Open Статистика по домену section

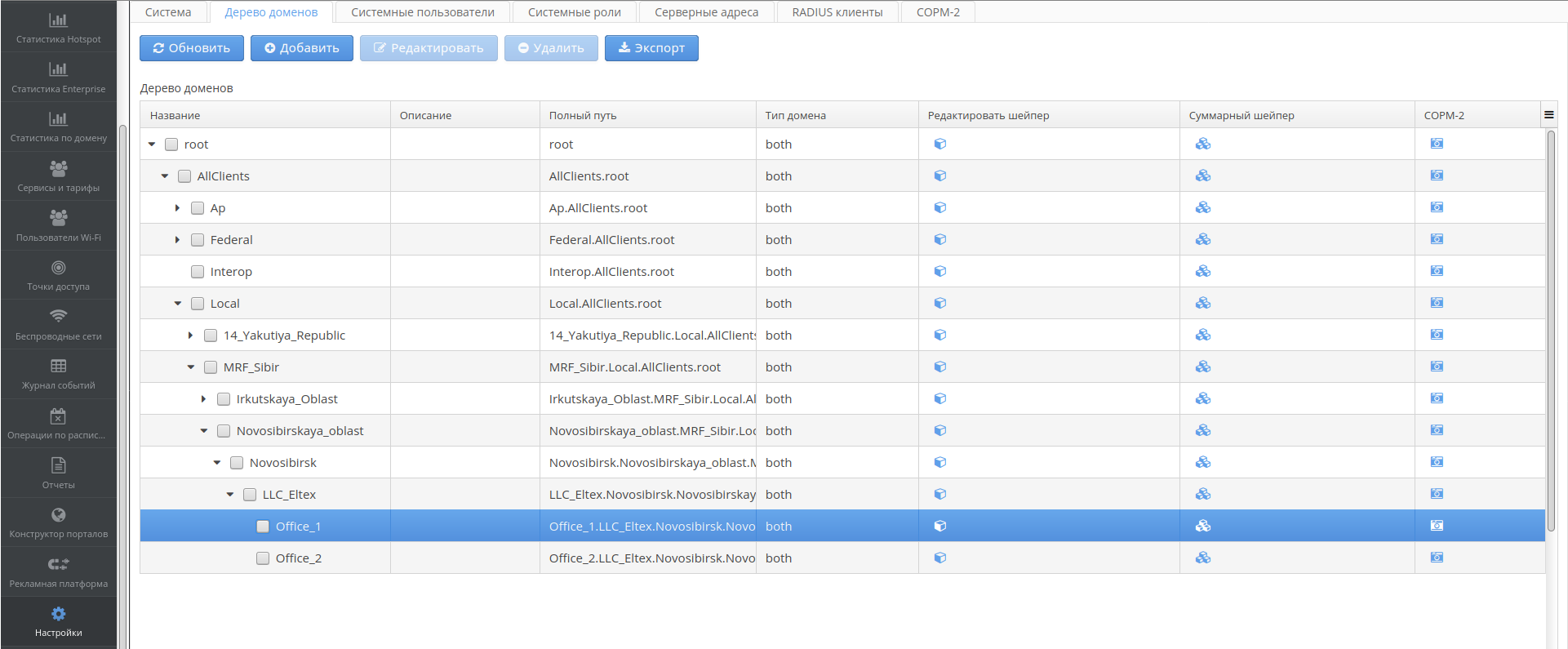pos(59,127)
